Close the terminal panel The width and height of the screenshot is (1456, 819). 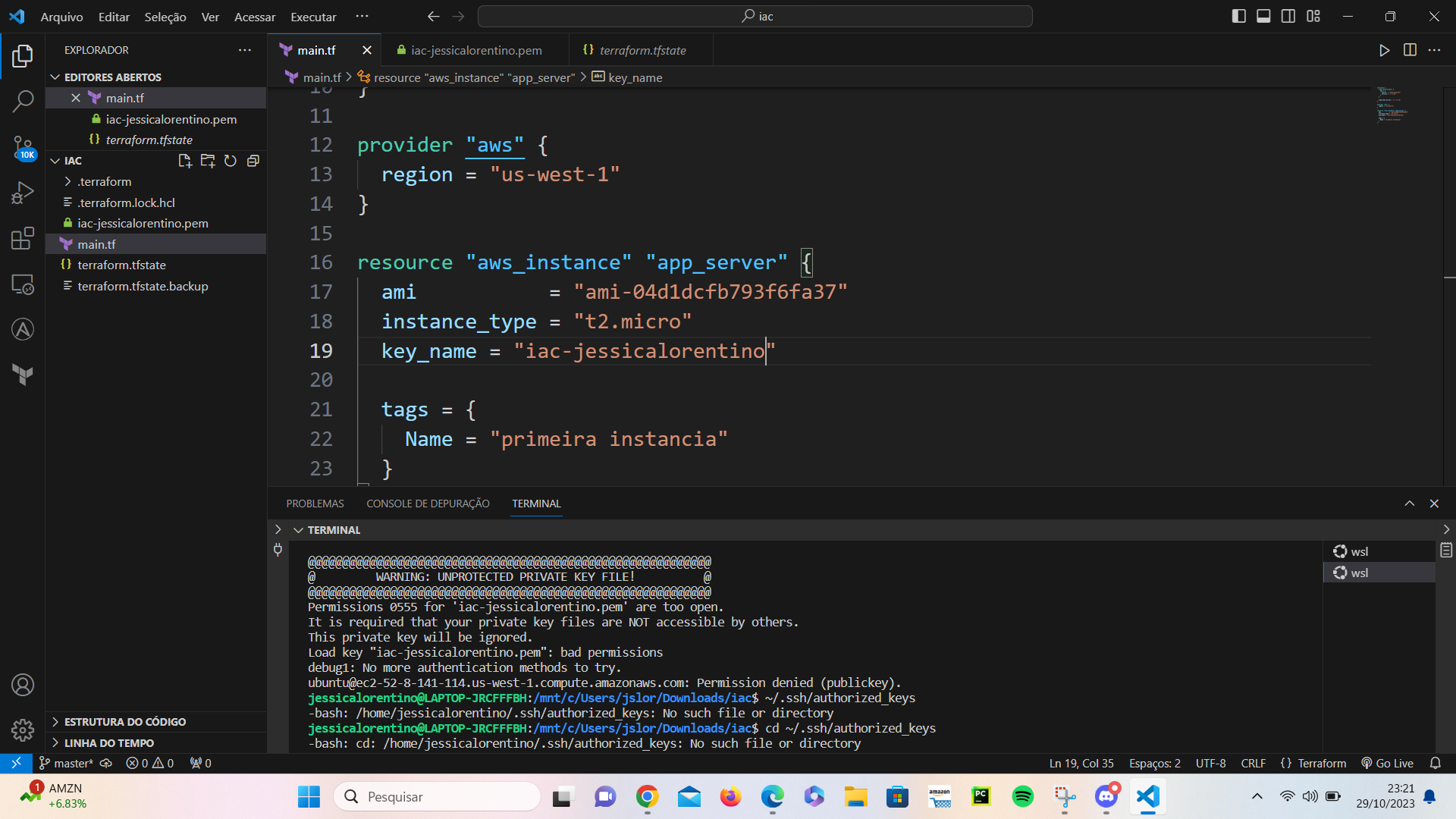[x=1434, y=504]
